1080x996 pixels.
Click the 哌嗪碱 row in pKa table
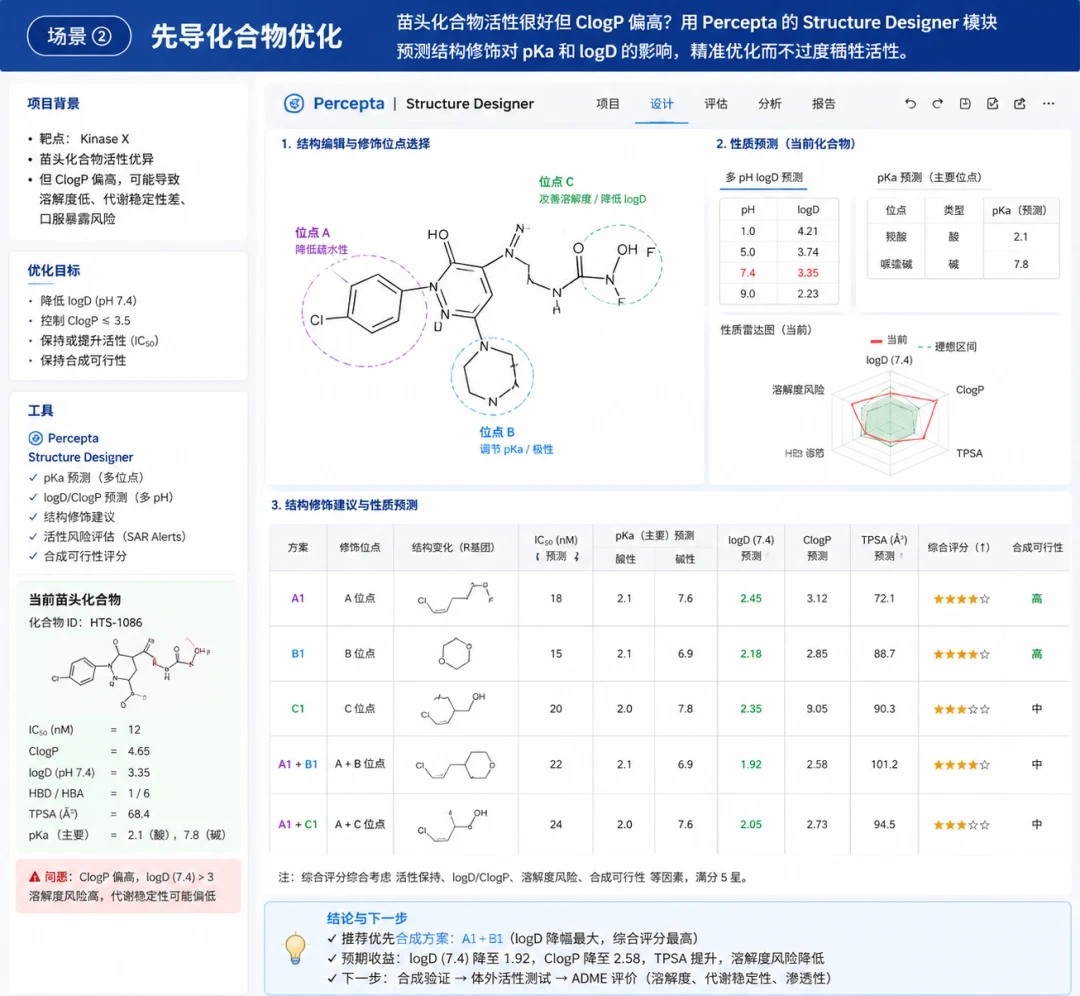[963, 264]
